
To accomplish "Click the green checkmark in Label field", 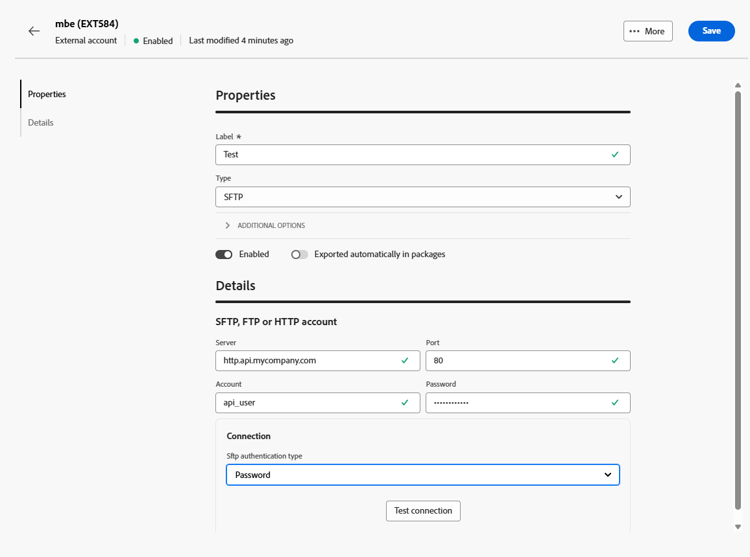I will (x=615, y=155).
